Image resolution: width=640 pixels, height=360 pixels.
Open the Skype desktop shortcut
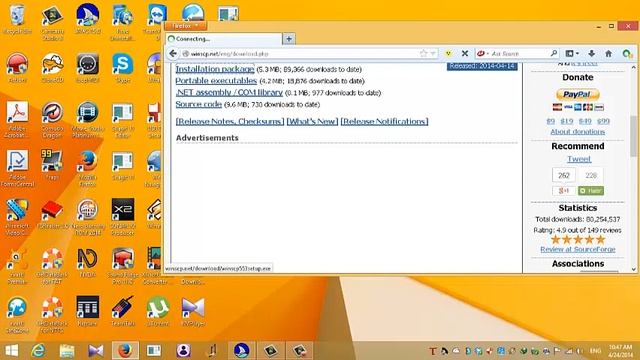122,67
